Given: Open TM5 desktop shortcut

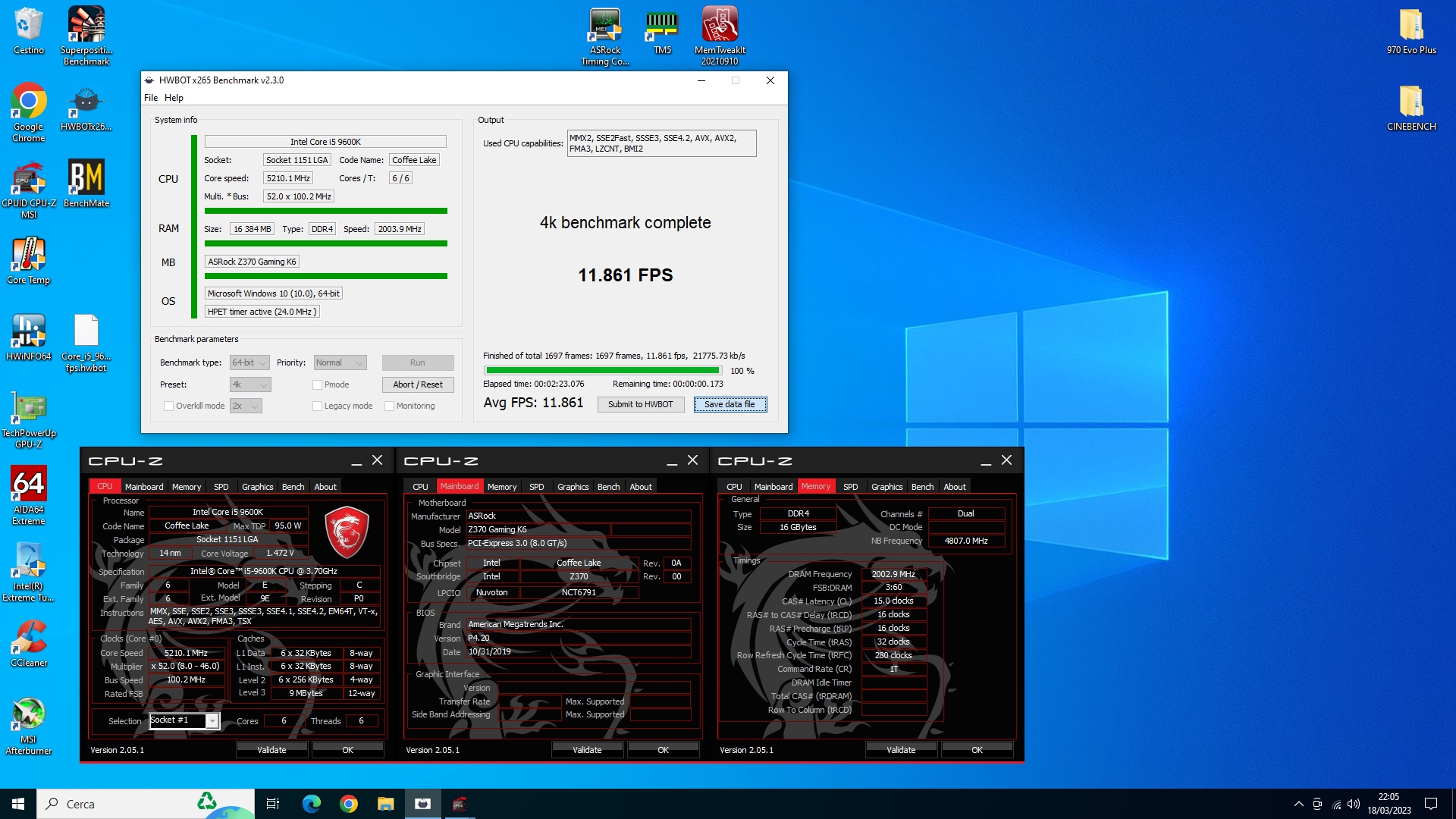Looking at the screenshot, I should point(662,31).
